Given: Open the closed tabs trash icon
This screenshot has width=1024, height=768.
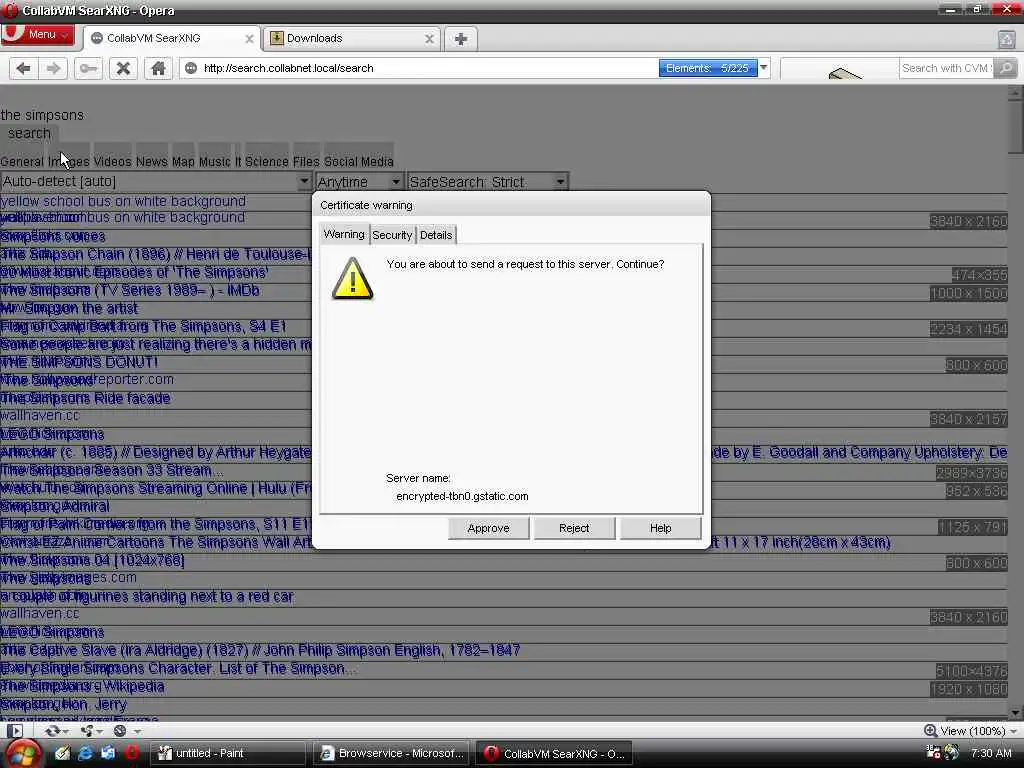Looking at the screenshot, I should (1006, 39).
